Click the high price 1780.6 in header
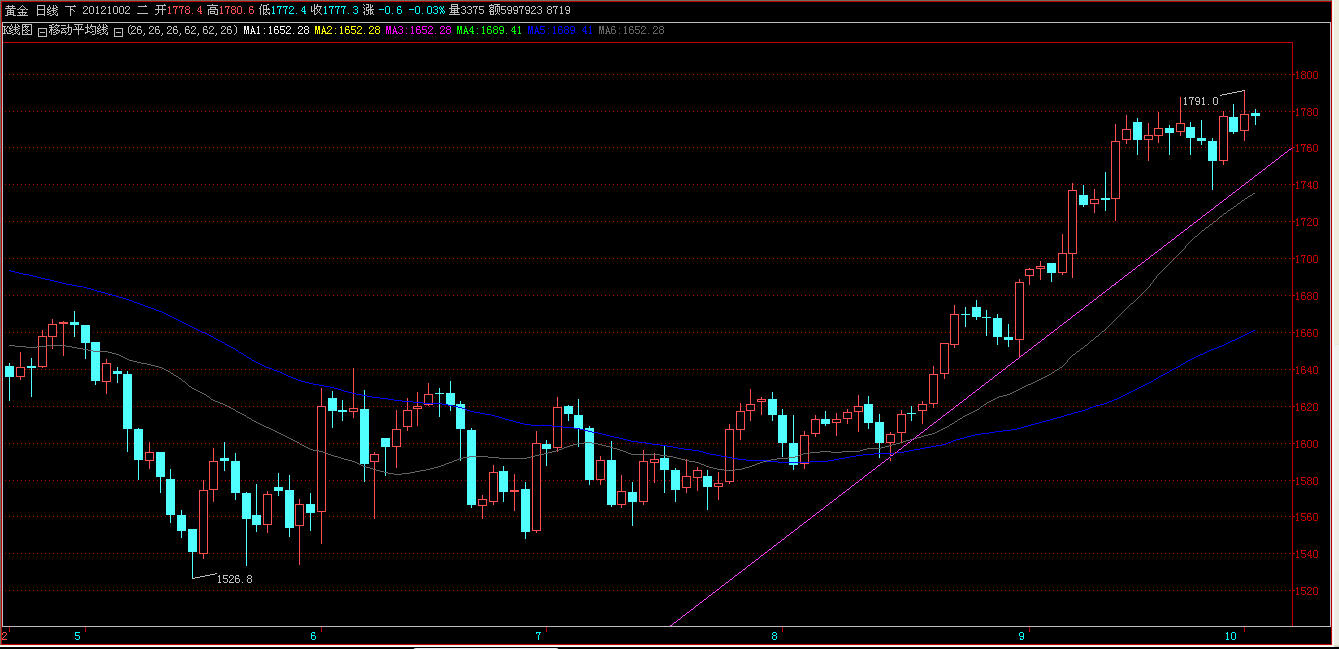Image resolution: width=1339 pixels, height=649 pixels. pyautogui.click(x=236, y=10)
